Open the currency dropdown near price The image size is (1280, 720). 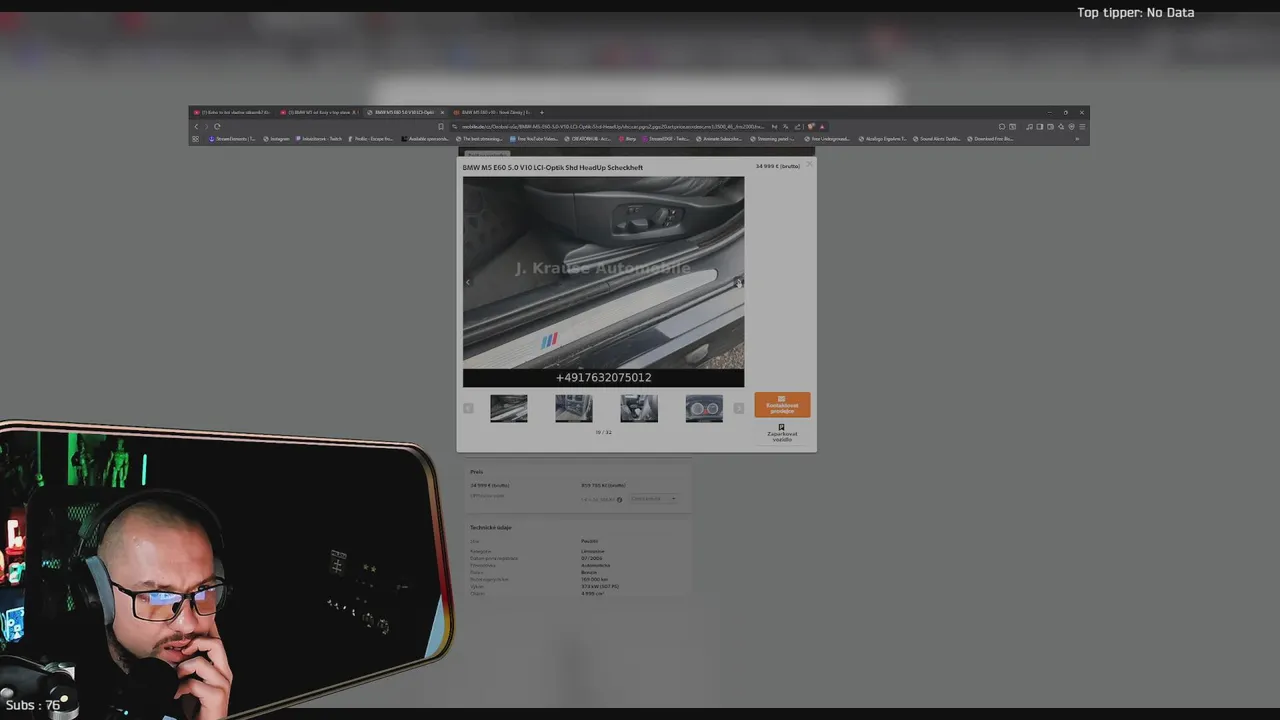click(x=653, y=498)
